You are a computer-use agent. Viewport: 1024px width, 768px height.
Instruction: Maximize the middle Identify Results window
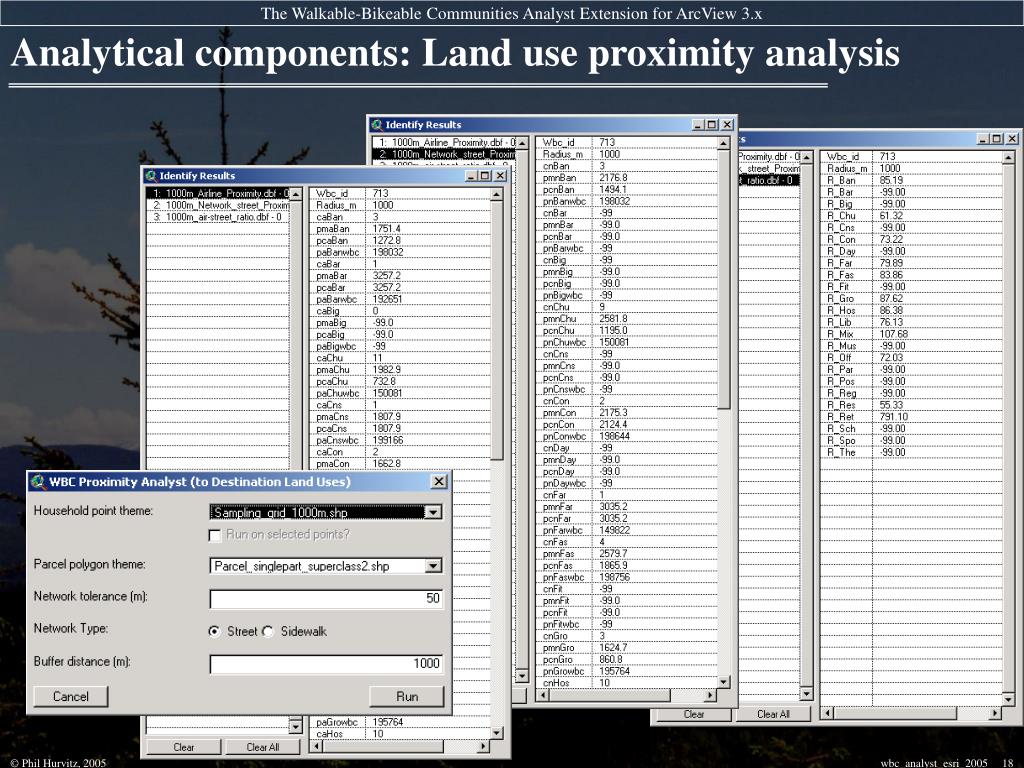[x=712, y=125]
